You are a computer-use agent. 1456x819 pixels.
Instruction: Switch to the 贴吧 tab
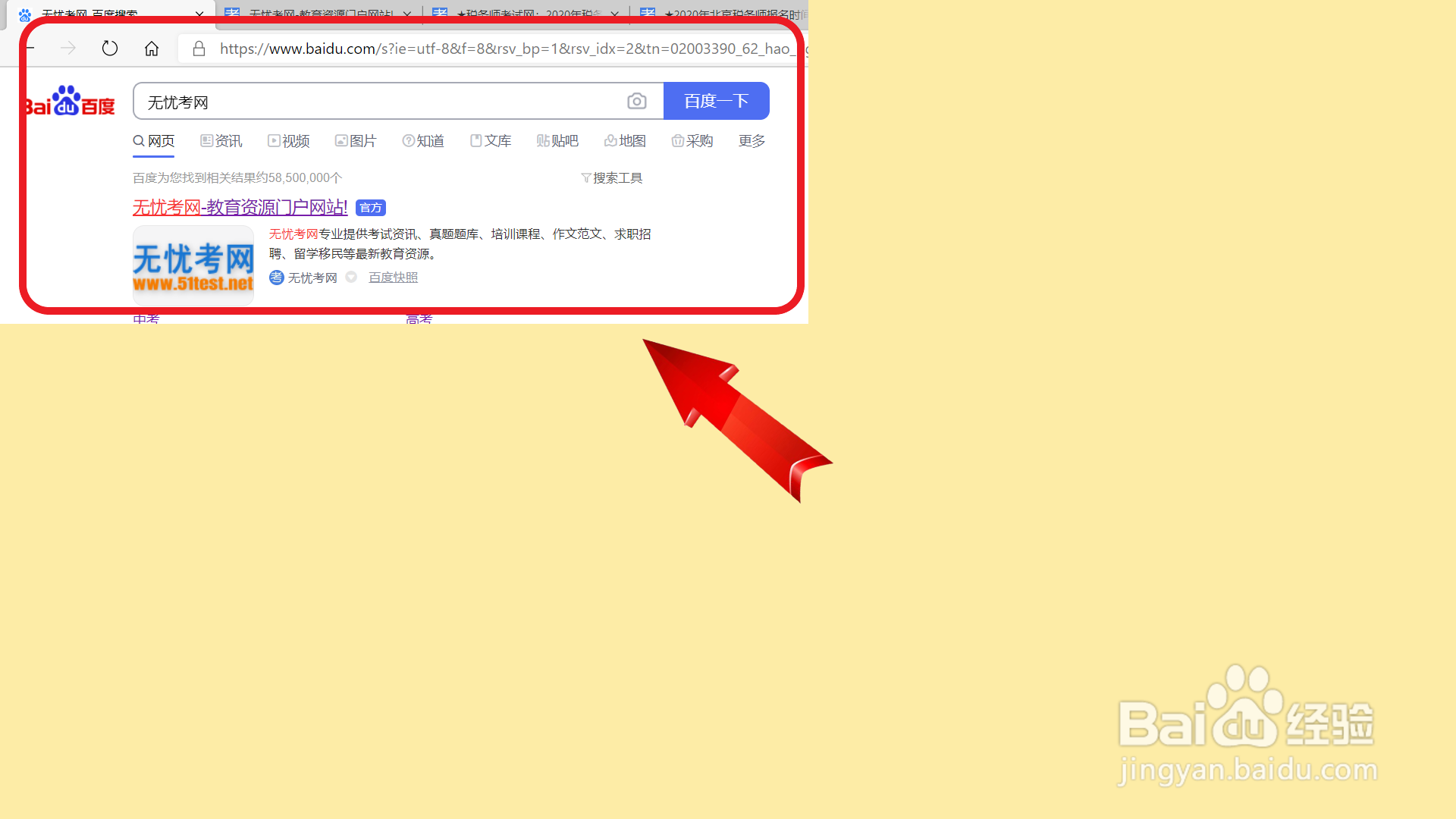point(557,141)
